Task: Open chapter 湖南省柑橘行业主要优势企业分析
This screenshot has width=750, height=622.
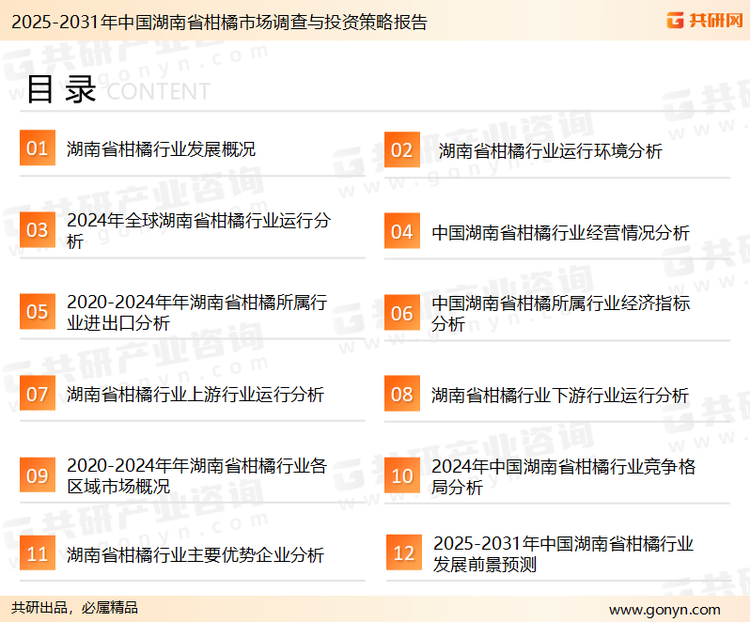Action: coord(195,555)
